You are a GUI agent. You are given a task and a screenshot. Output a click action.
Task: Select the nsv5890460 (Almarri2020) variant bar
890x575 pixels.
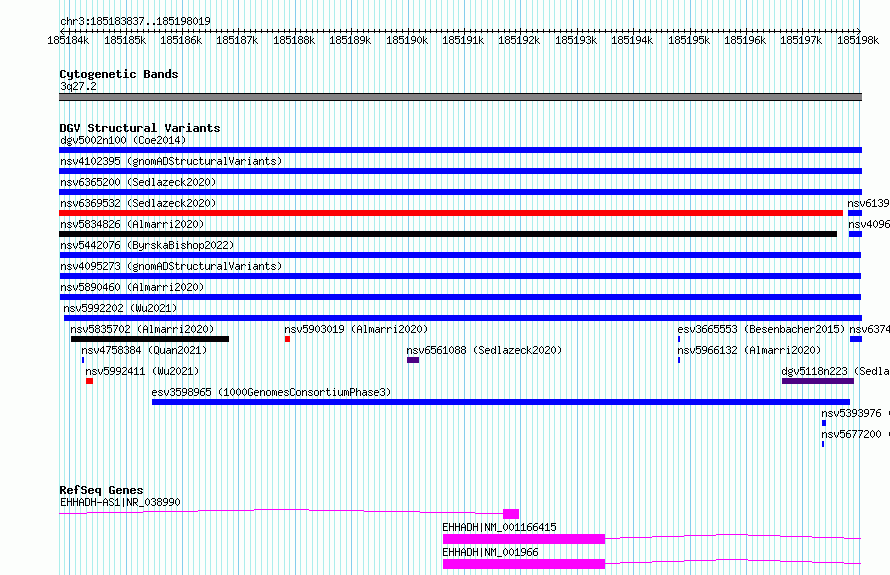click(460, 297)
